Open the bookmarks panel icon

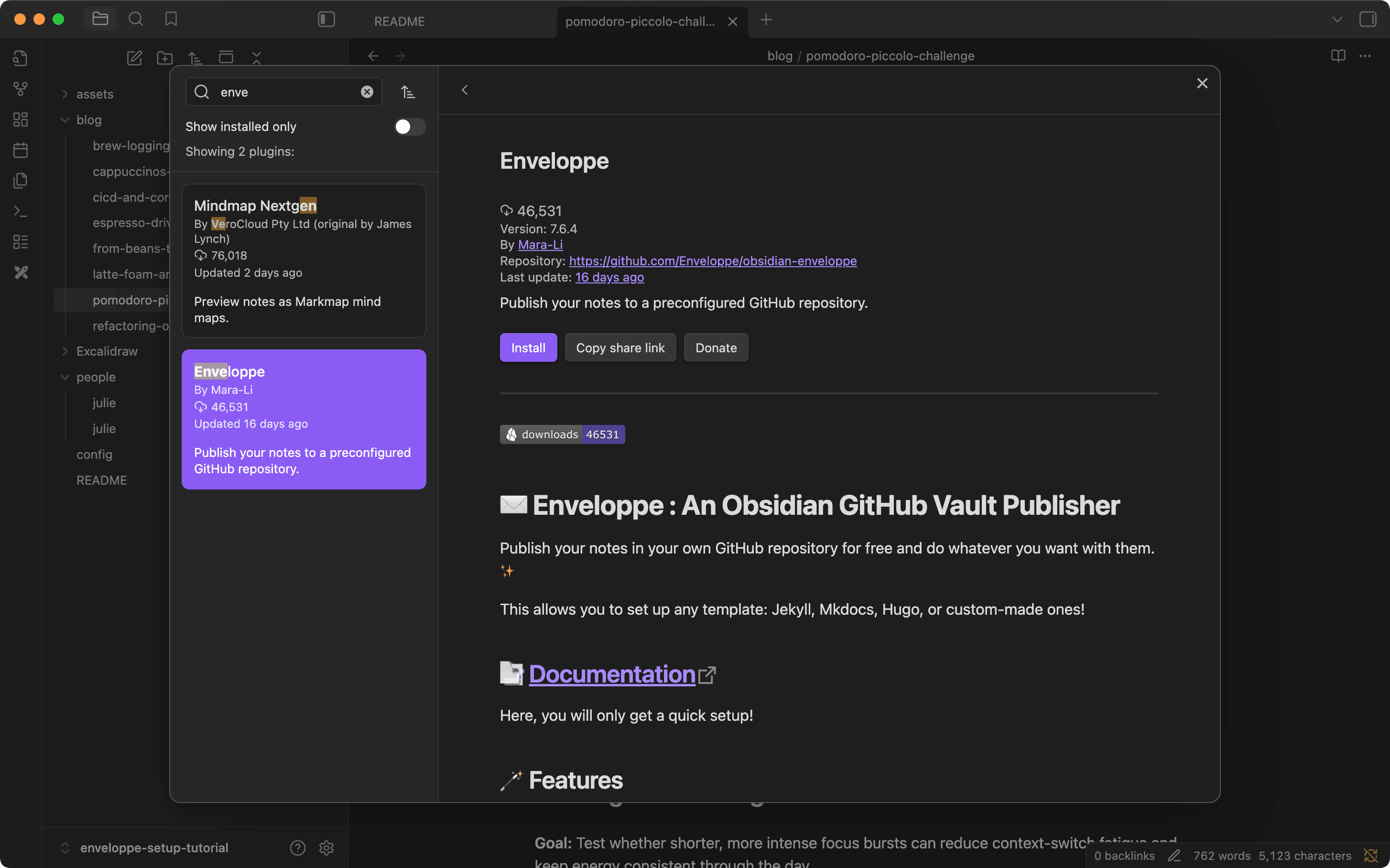click(x=171, y=20)
